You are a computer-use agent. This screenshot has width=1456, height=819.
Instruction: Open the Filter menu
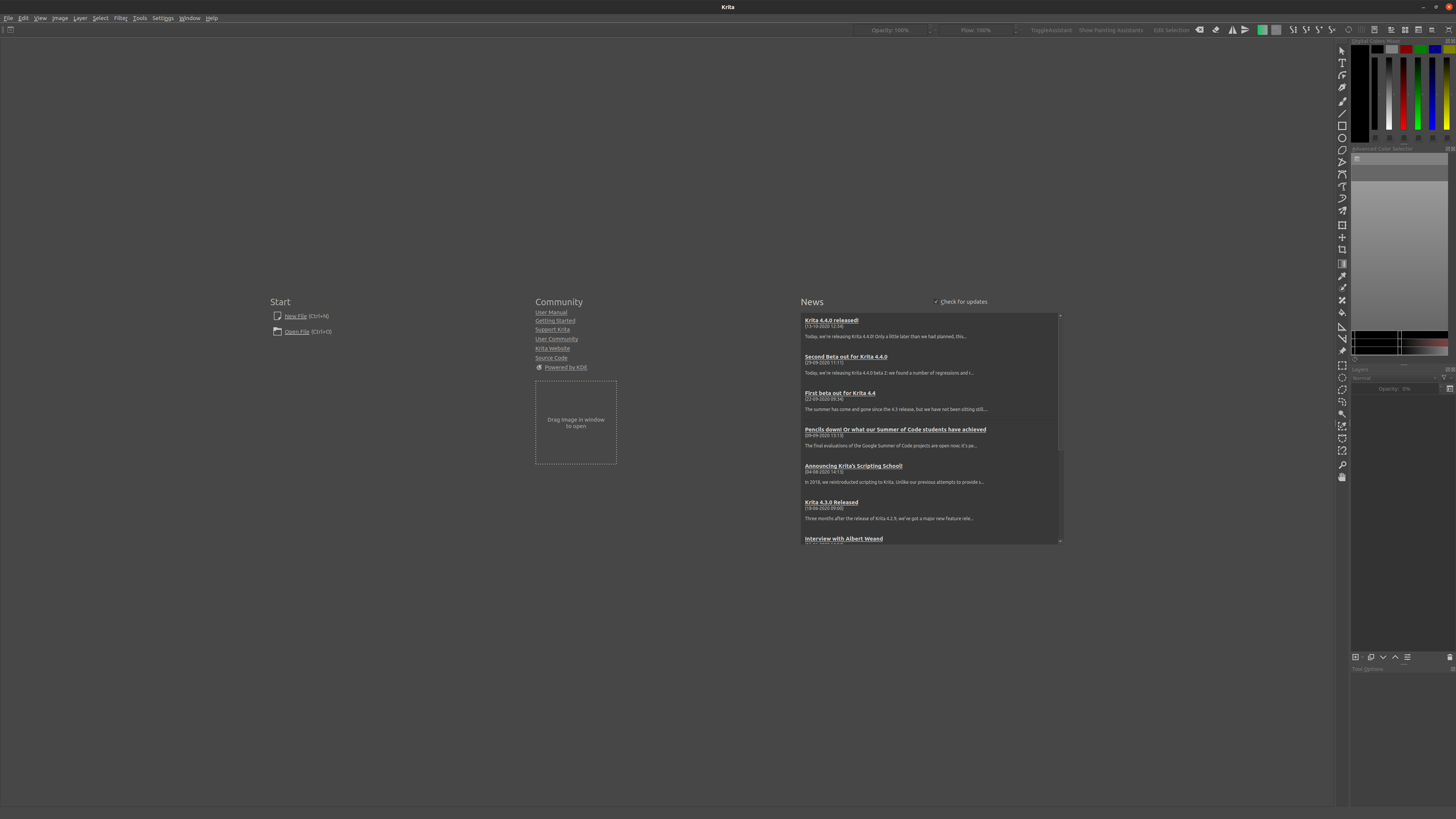(x=121, y=18)
